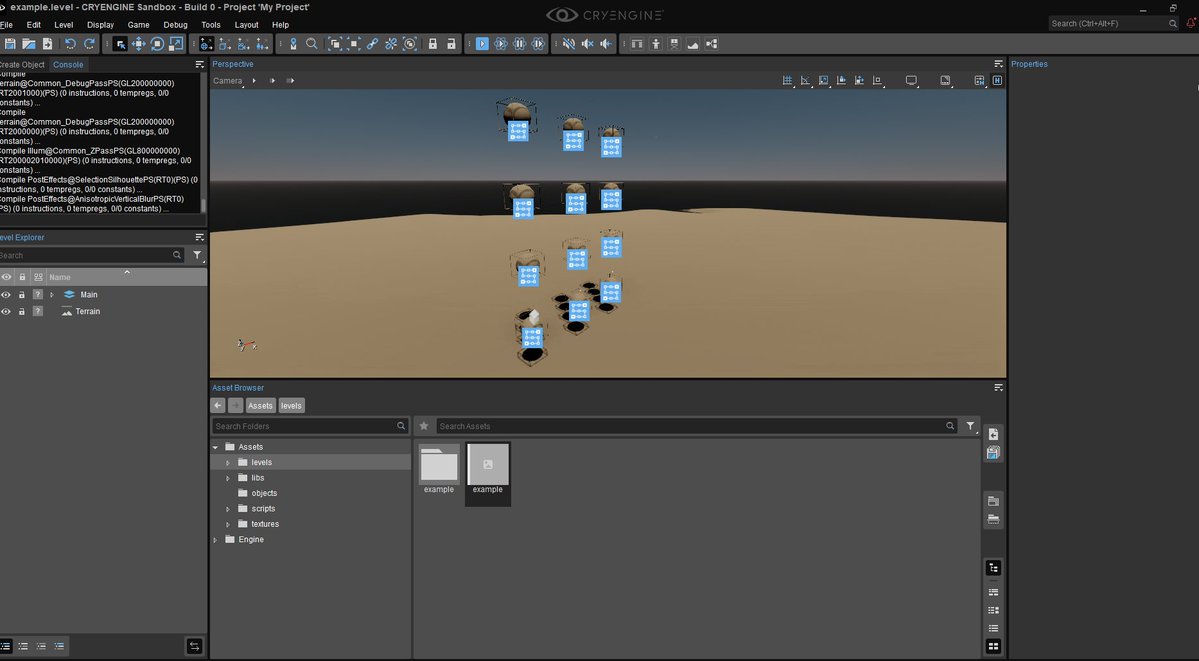The height and width of the screenshot is (661, 1199).
Task: Click the Link objects chain icon
Action: click(372, 44)
